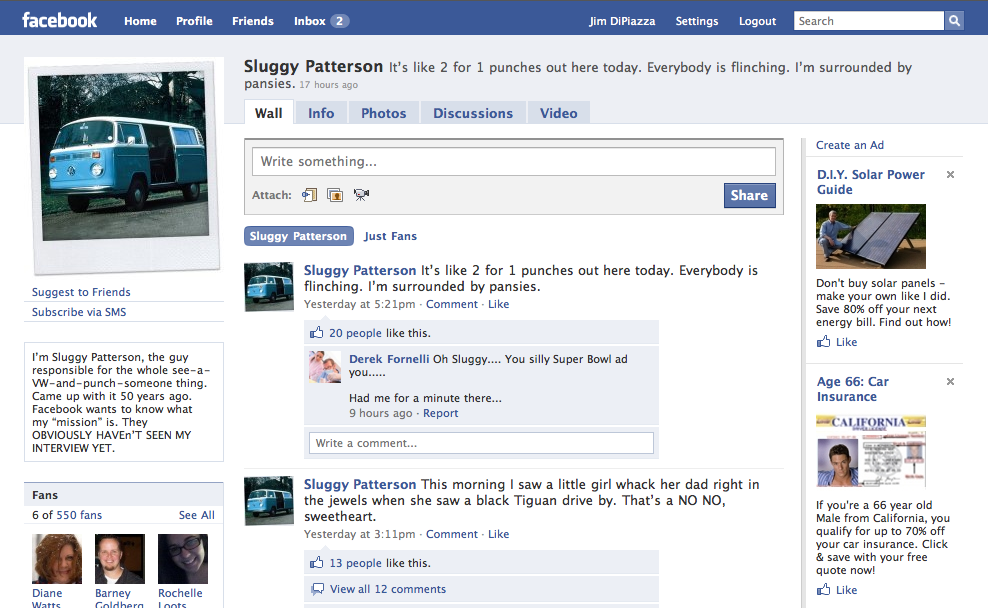
Task: Open the 13 people link
Action: point(355,563)
